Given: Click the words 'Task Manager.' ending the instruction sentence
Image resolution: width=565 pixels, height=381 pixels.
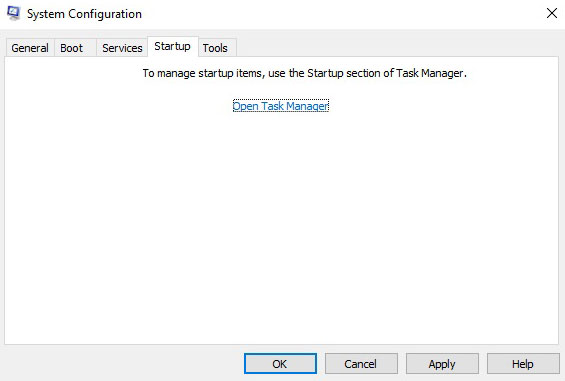Looking at the screenshot, I should coord(431,73).
